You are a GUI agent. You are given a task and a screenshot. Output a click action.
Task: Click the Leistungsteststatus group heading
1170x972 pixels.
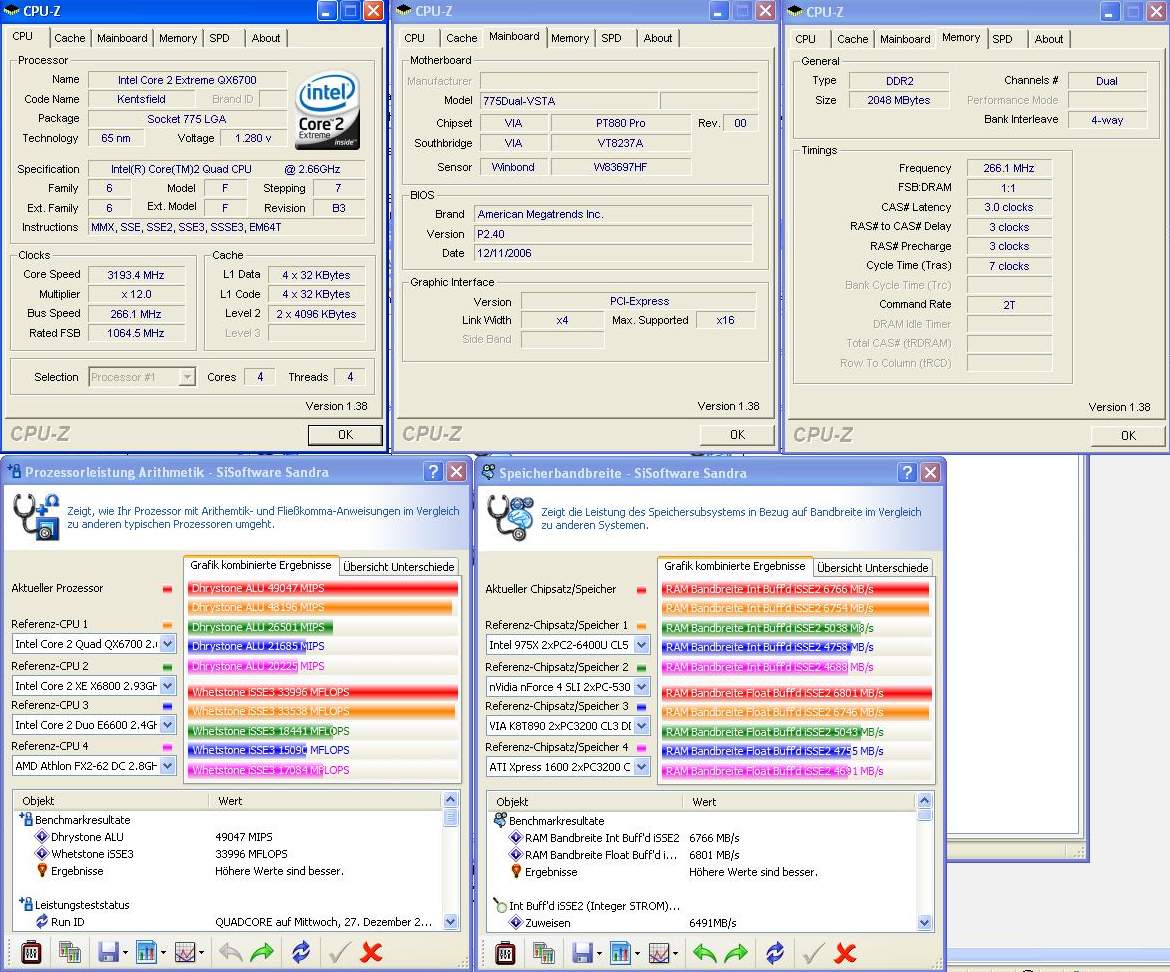82,905
